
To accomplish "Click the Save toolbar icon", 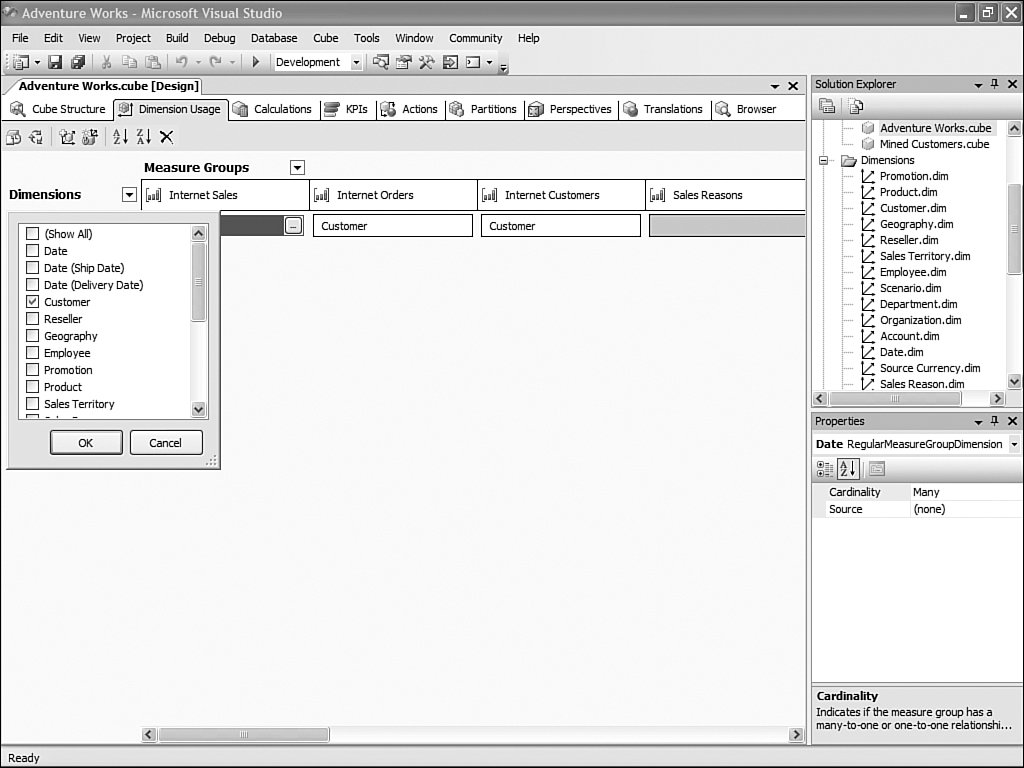I will click(x=56, y=62).
